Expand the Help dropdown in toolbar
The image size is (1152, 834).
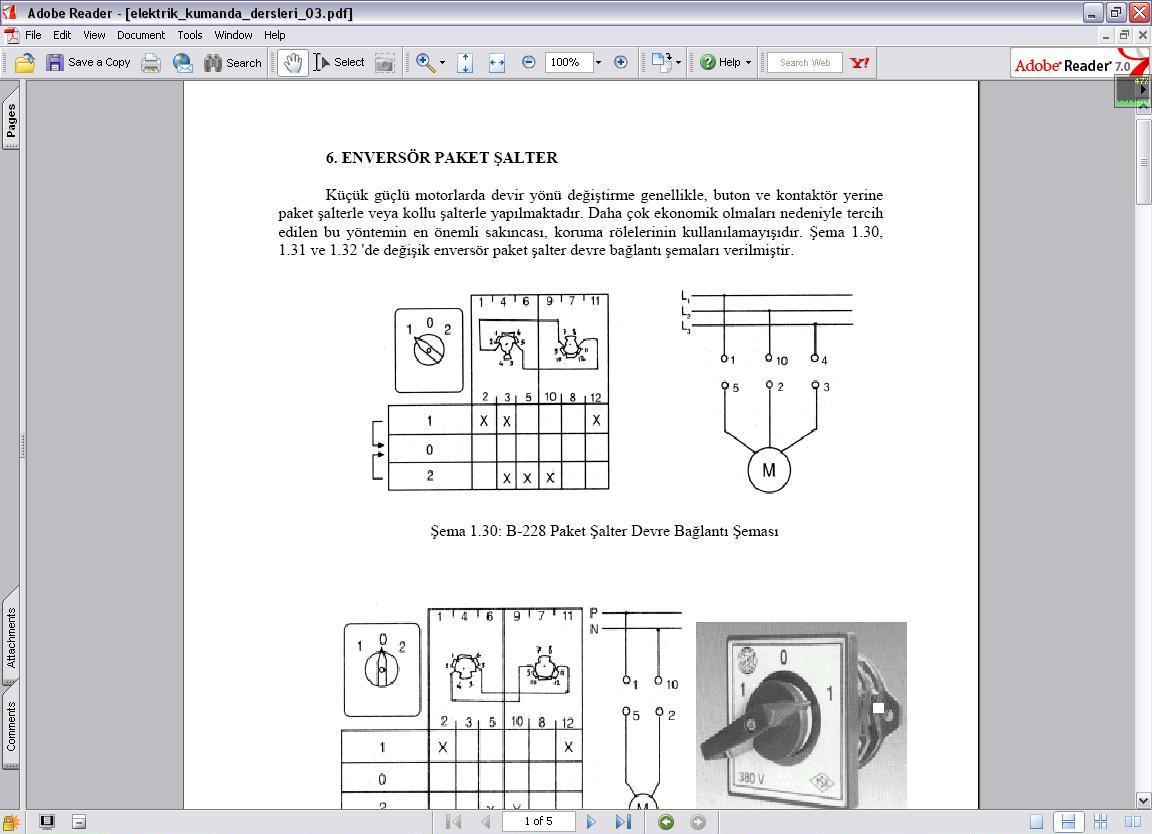click(x=747, y=62)
